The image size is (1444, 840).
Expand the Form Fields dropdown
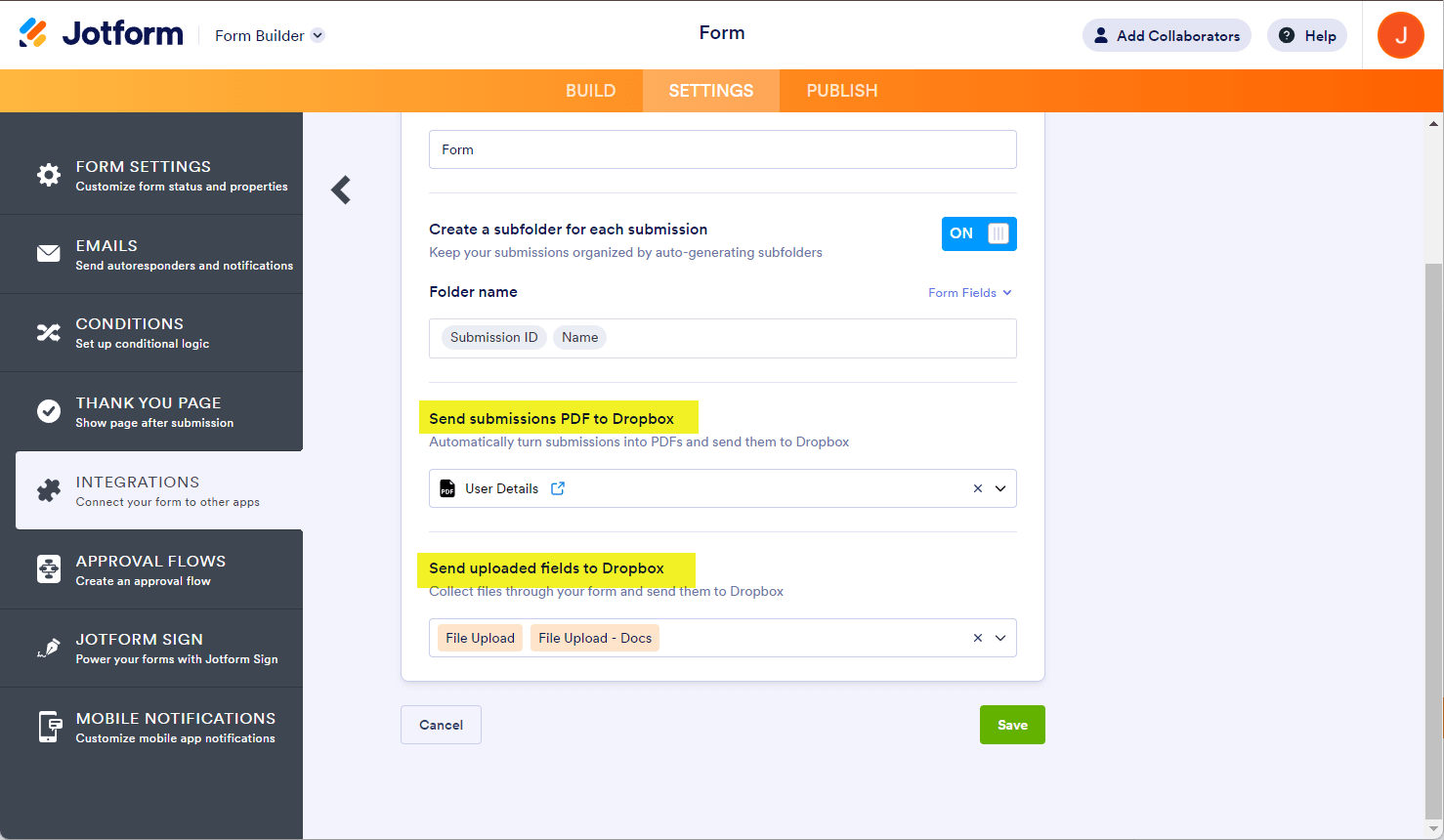969,293
